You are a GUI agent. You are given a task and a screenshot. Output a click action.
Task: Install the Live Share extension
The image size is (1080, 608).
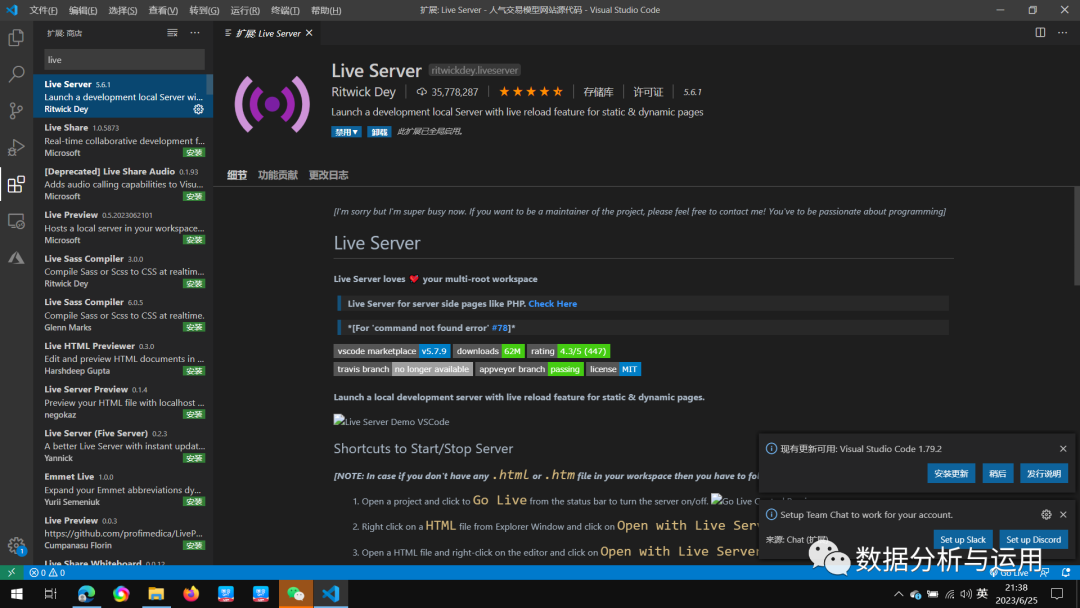[x=194, y=153]
